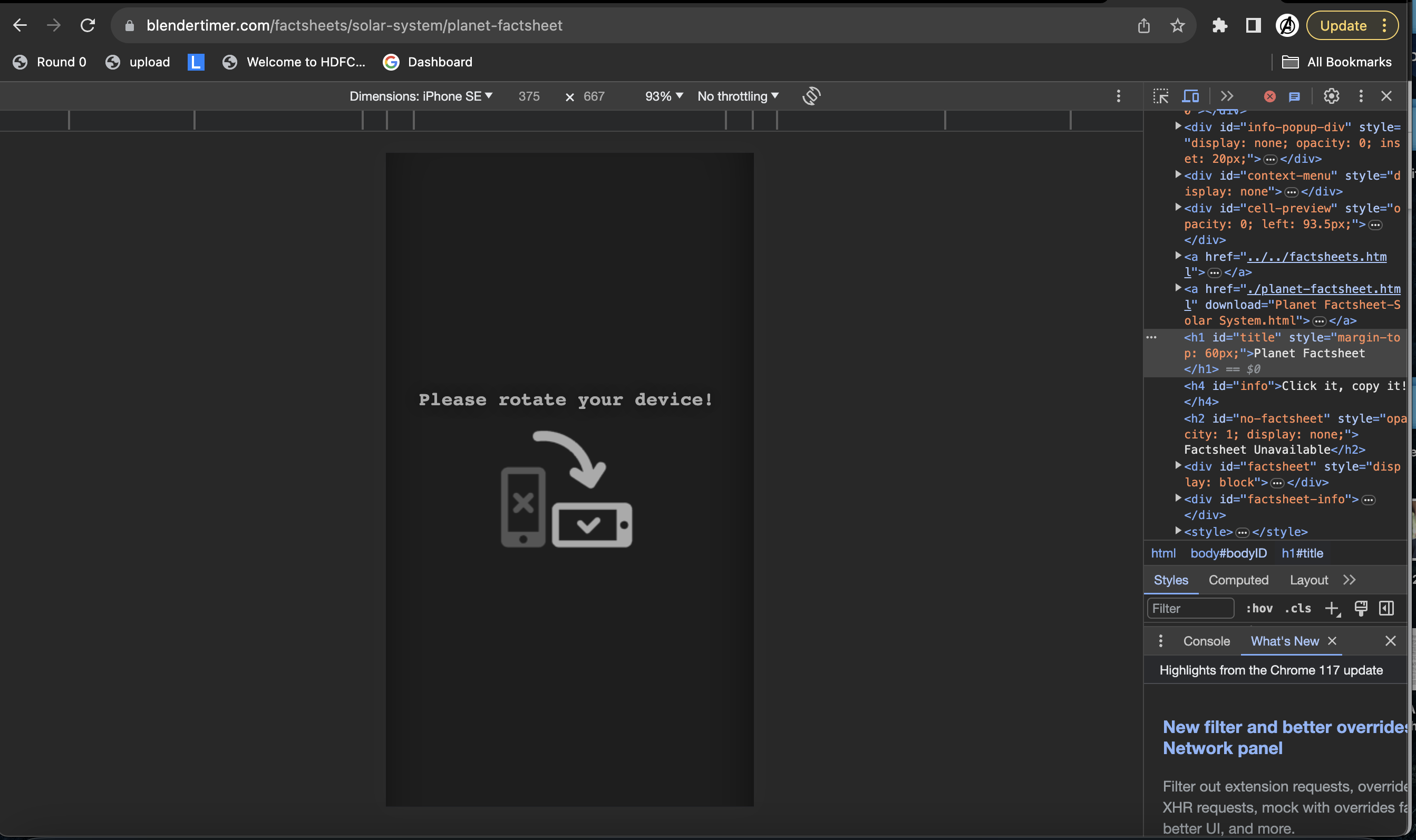
Task: Click the blue issues message icon
Action: [x=1294, y=97]
